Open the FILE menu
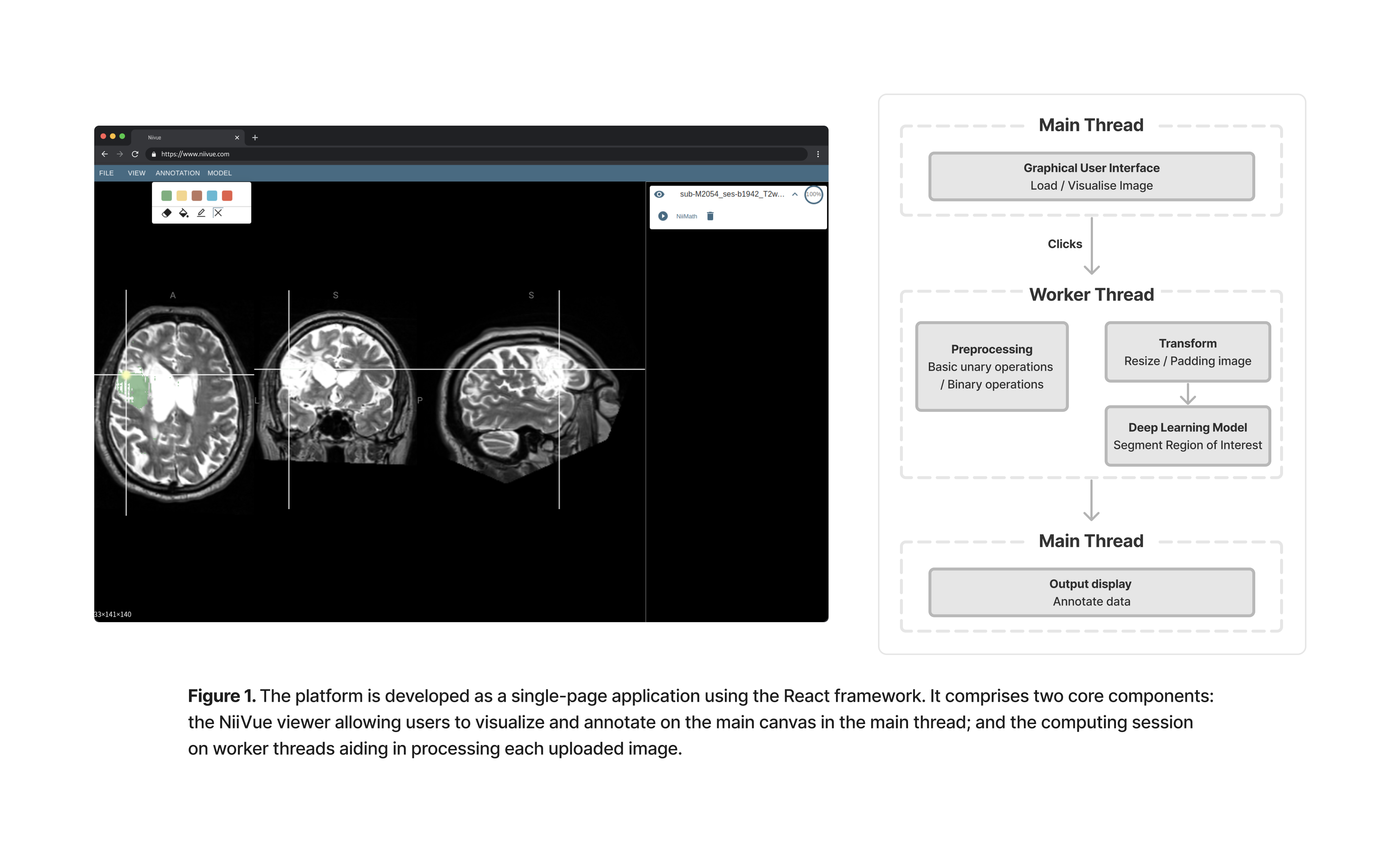The height and width of the screenshot is (852, 1400). click(x=106, y=173)
